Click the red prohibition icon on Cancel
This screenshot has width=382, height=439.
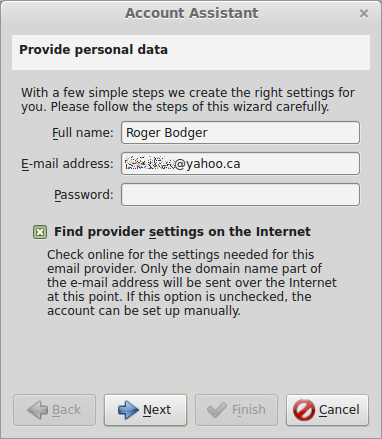click(304, 410)
